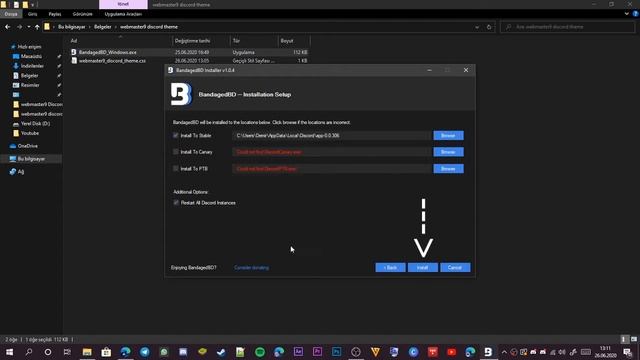The width and height of the screenshot is (640, 360).
Task: Browse for the PTB install location
Action: (x=448, y=169)
